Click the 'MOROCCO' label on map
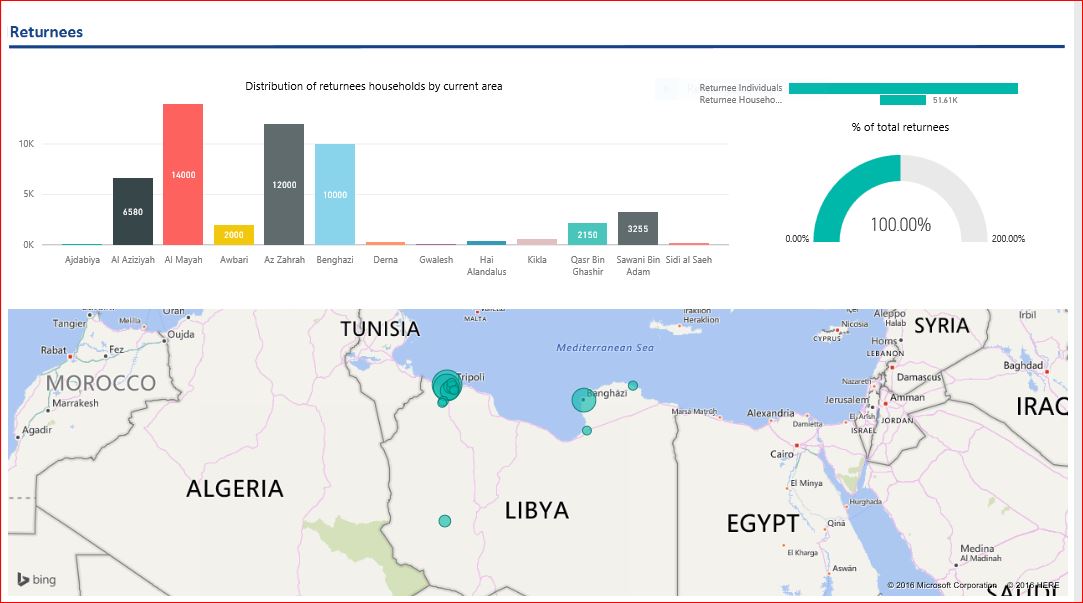Screen dimensions: 1083x603 [x=101, y=383]
